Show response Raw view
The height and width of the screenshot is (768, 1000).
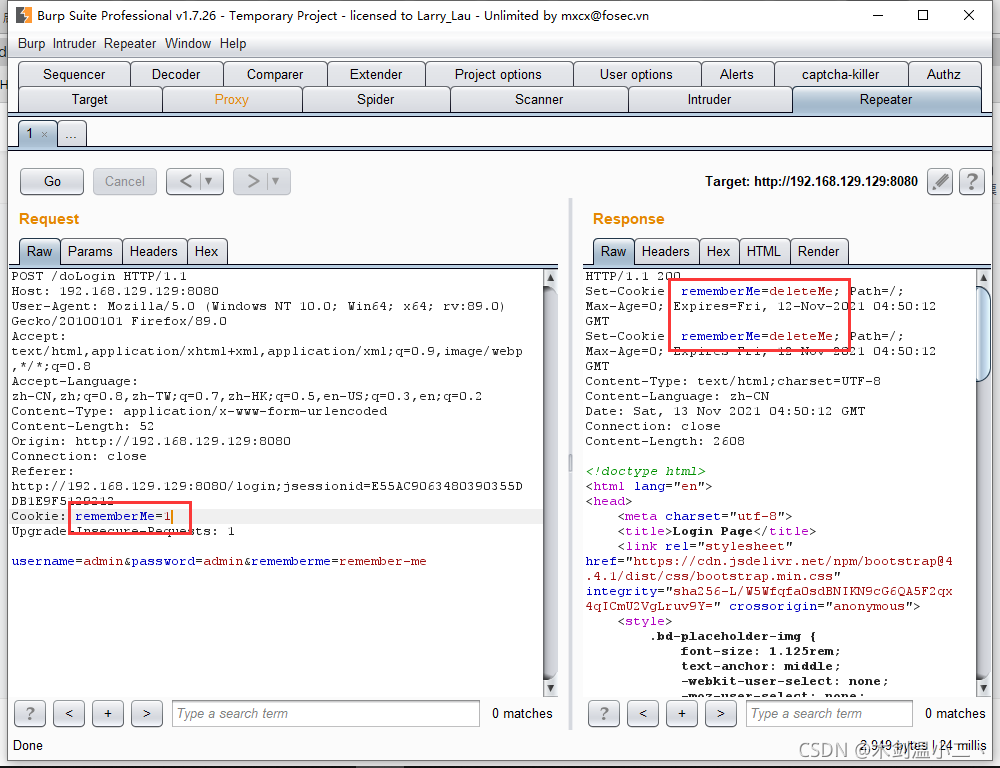pyautogui.click(x=614, y=251)
